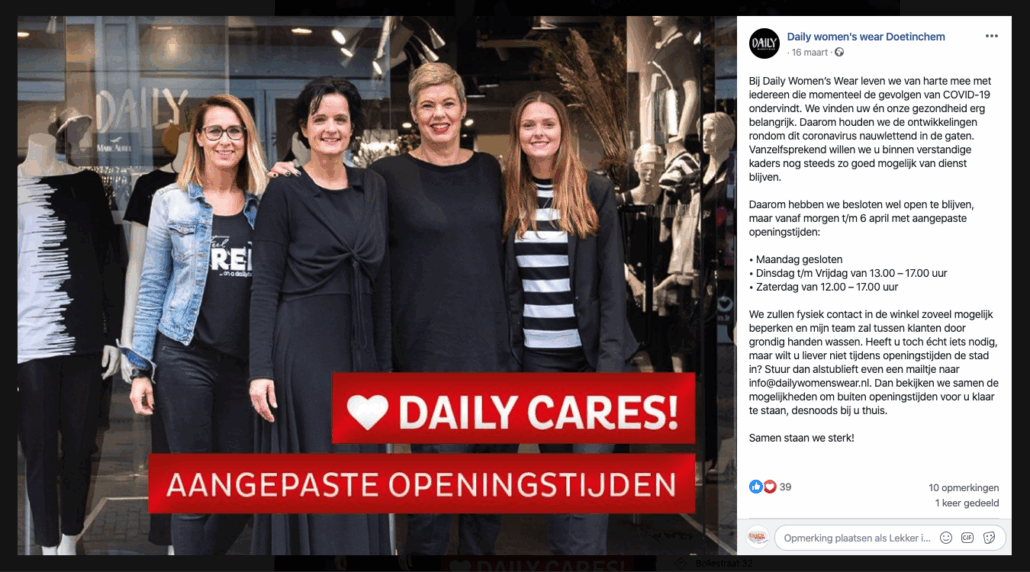Show the 10 opmerkingen comments
This screenshot has width=1030, height=572.
[x=963, y=488]
